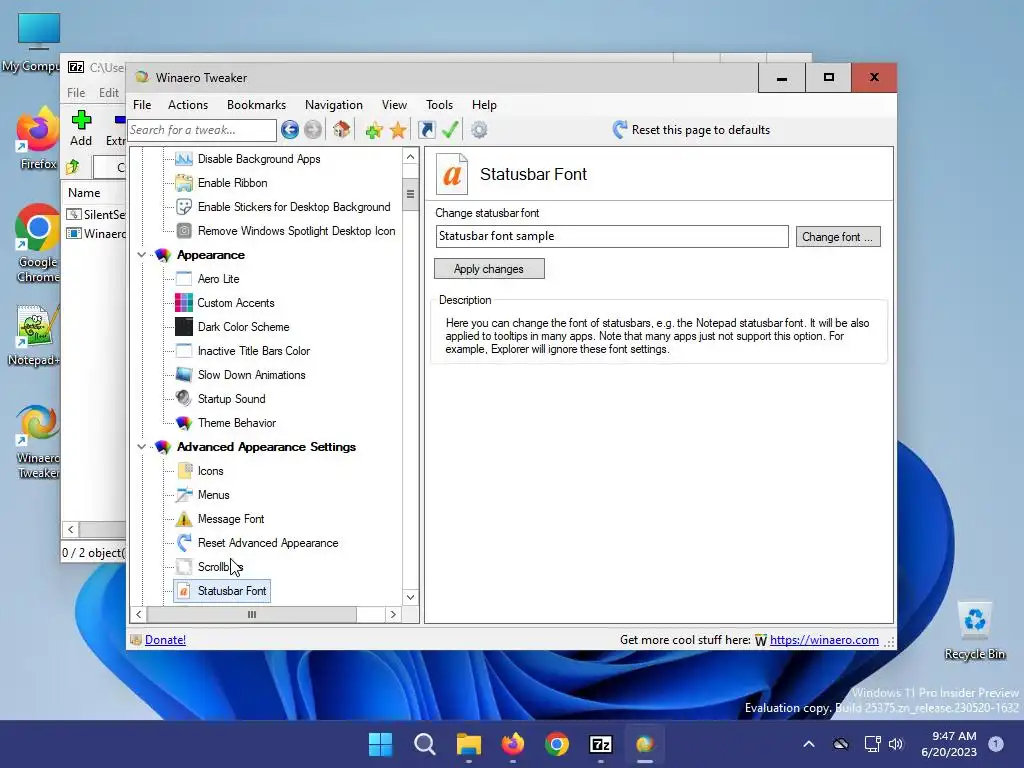Screen dimensions: 1024x768
Task: Click the Statusbar Font 'a' tree icon
Action: (184, 591)
